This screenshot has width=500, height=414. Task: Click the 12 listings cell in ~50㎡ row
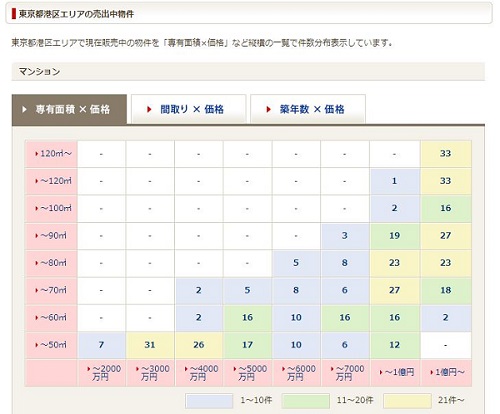pyautogui.click(x=395, y=345)
